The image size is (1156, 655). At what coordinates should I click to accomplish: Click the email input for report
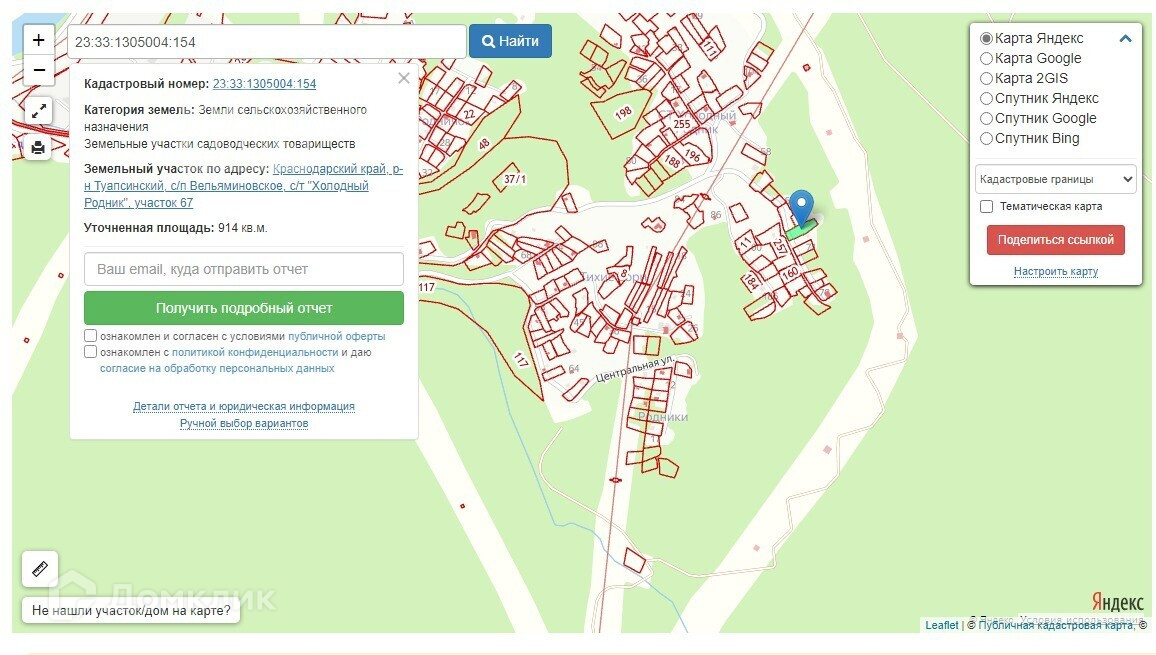pyautogui.click(x=244, y=269)
